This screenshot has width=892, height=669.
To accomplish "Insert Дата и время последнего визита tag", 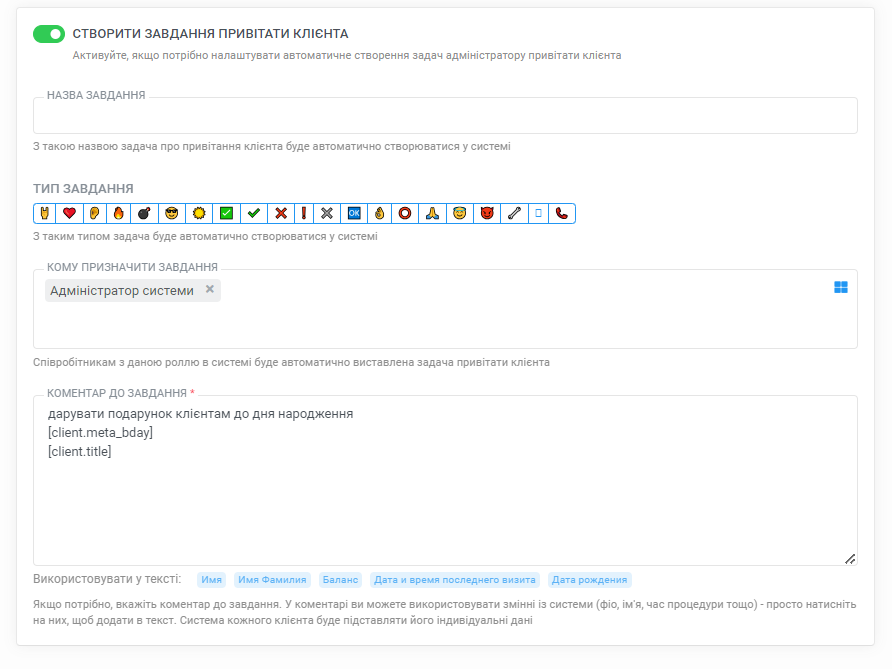I will point(455,580).
